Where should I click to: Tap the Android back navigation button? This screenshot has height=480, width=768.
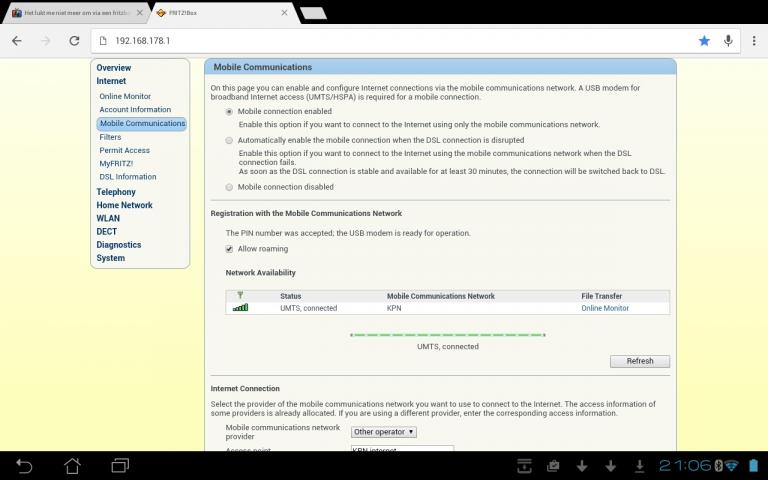[x=24, y=466]
